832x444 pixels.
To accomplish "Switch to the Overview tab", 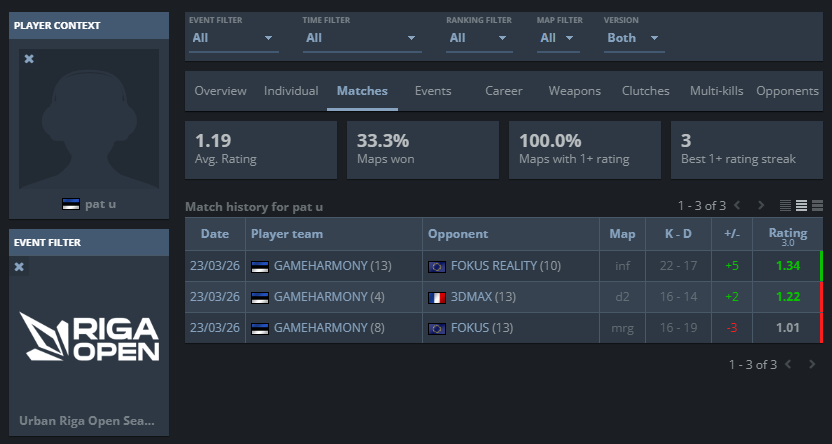I will tap(220, 91).
